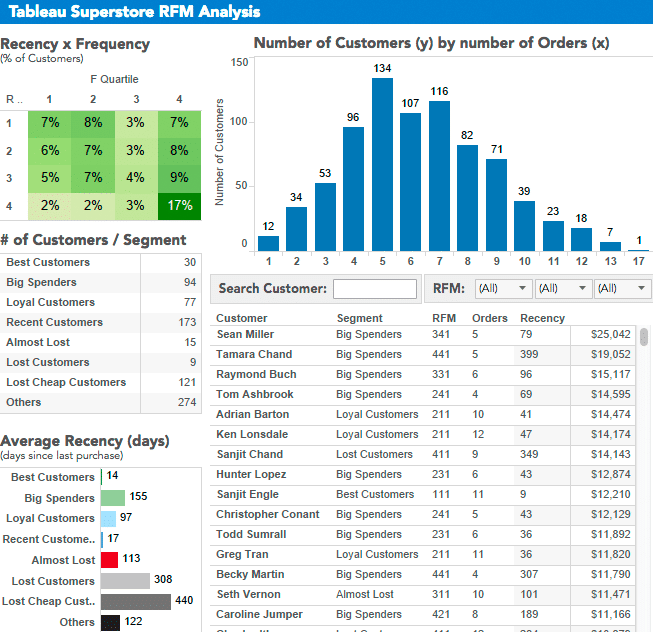Select Lost Cheap Customers row with 121
This screenshot has height=632, width=653.
tap(101, 382)
